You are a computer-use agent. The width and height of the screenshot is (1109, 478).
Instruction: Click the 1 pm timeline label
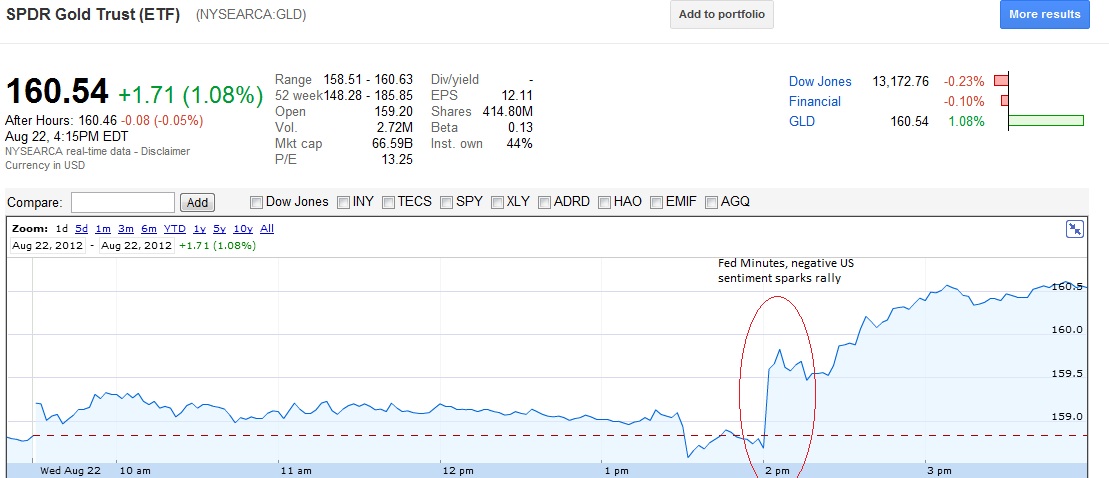617,471
